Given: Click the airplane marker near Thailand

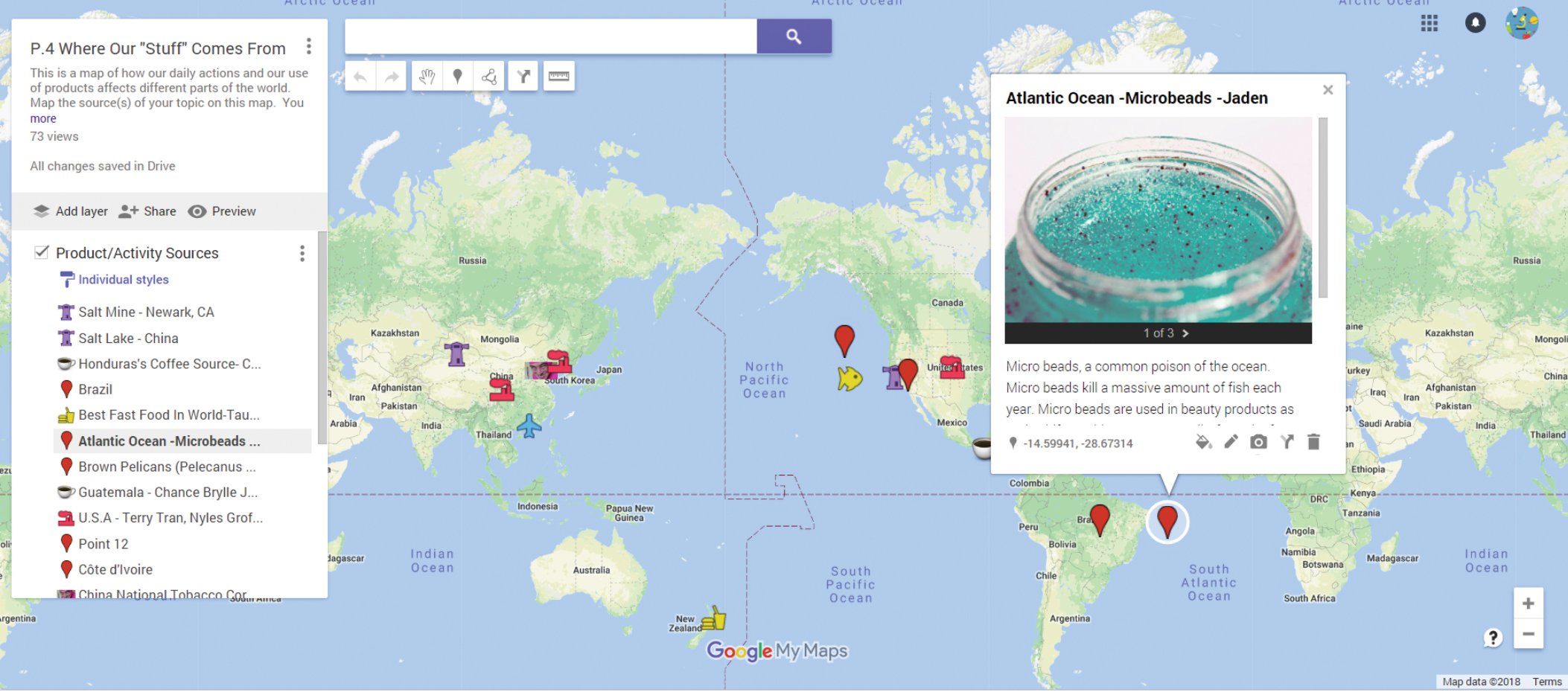Looking at the screenshot, I should point(529,426).
